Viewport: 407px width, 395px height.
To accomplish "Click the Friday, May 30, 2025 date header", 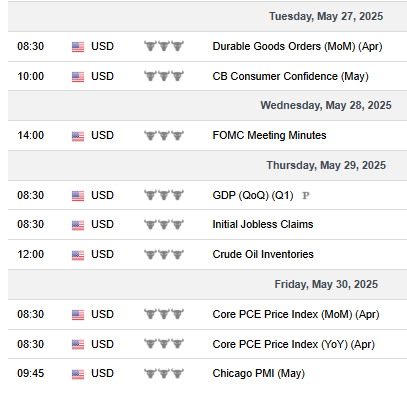I will pos(326,284).
